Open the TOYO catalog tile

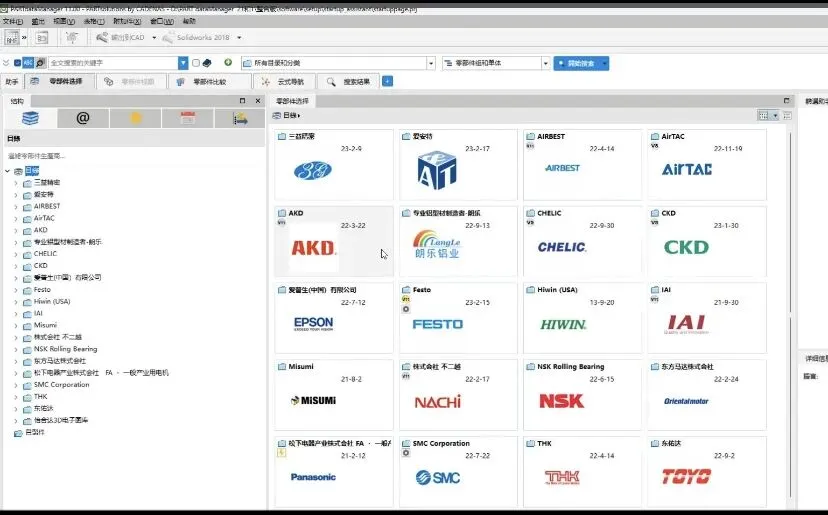[x=707, y=472]
